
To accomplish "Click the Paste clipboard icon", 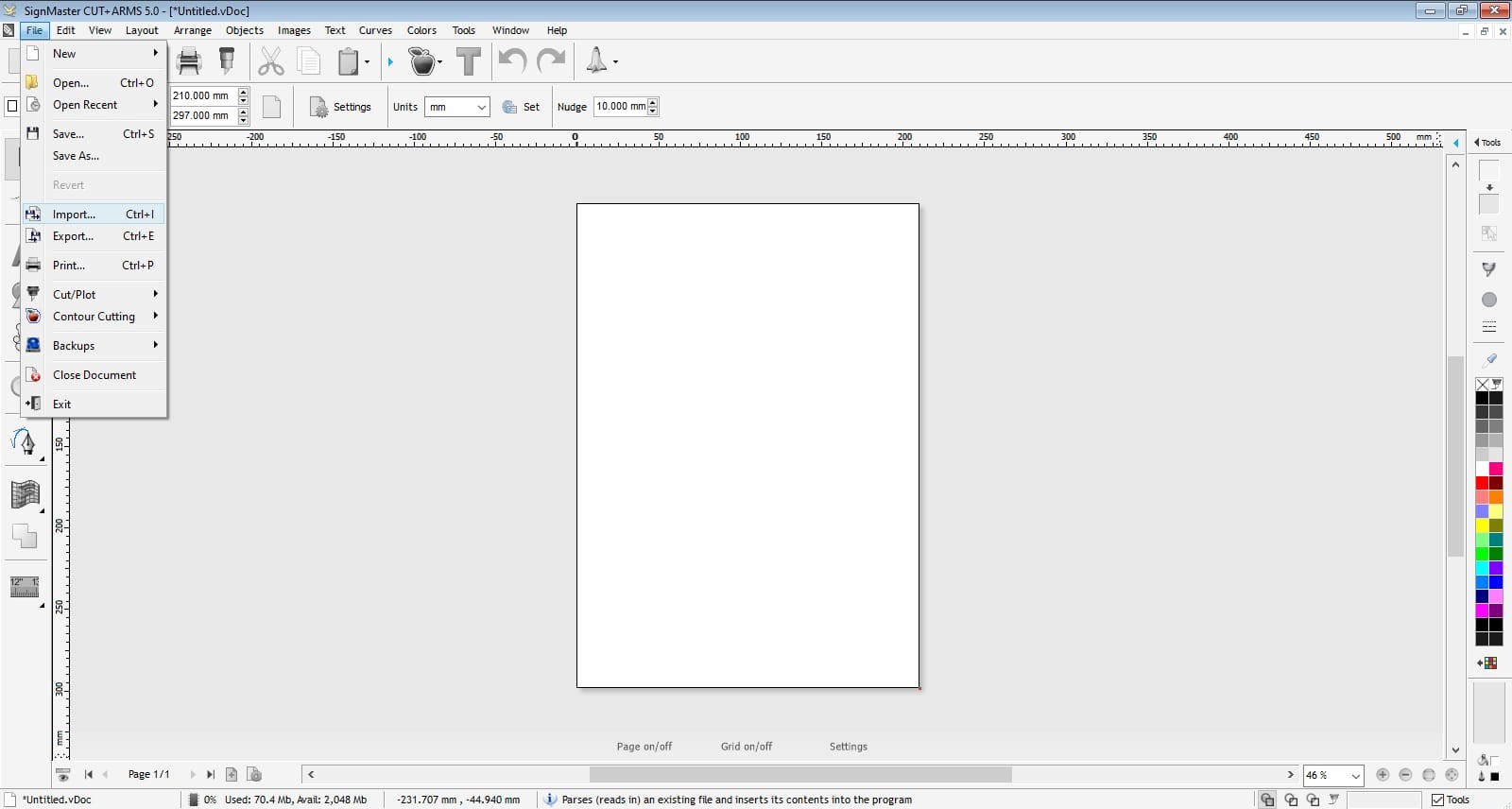I will [349, 61].
